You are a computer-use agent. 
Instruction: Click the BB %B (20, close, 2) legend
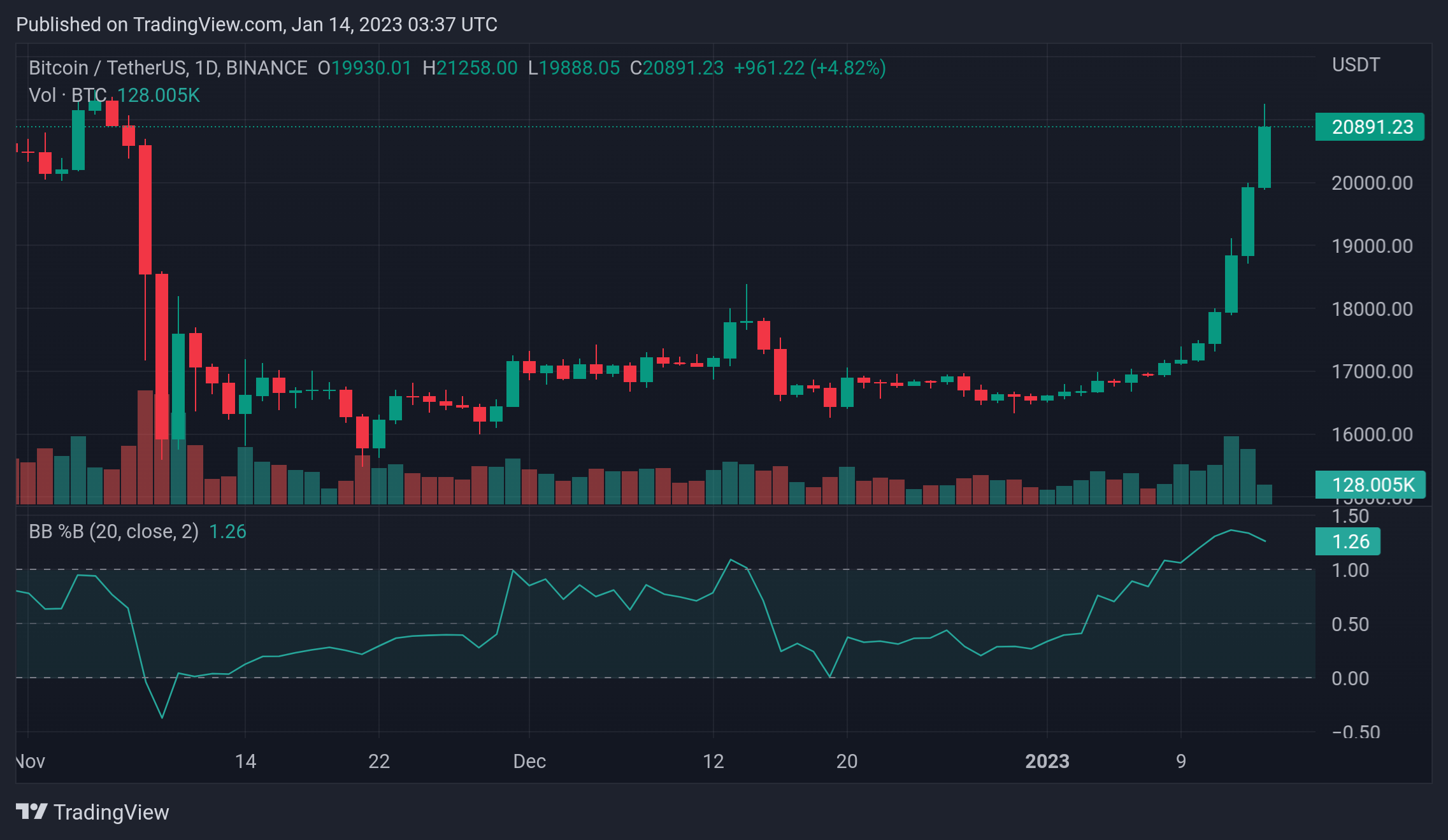113,531
